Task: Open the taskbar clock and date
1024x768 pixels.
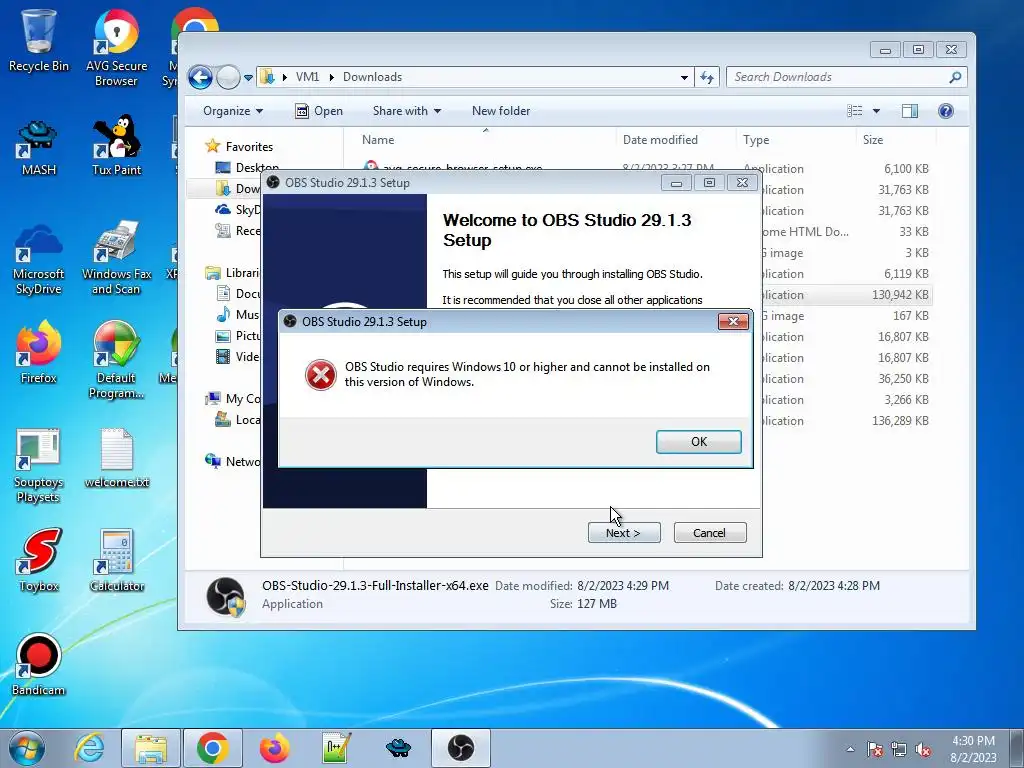Action: pos(973,749)
